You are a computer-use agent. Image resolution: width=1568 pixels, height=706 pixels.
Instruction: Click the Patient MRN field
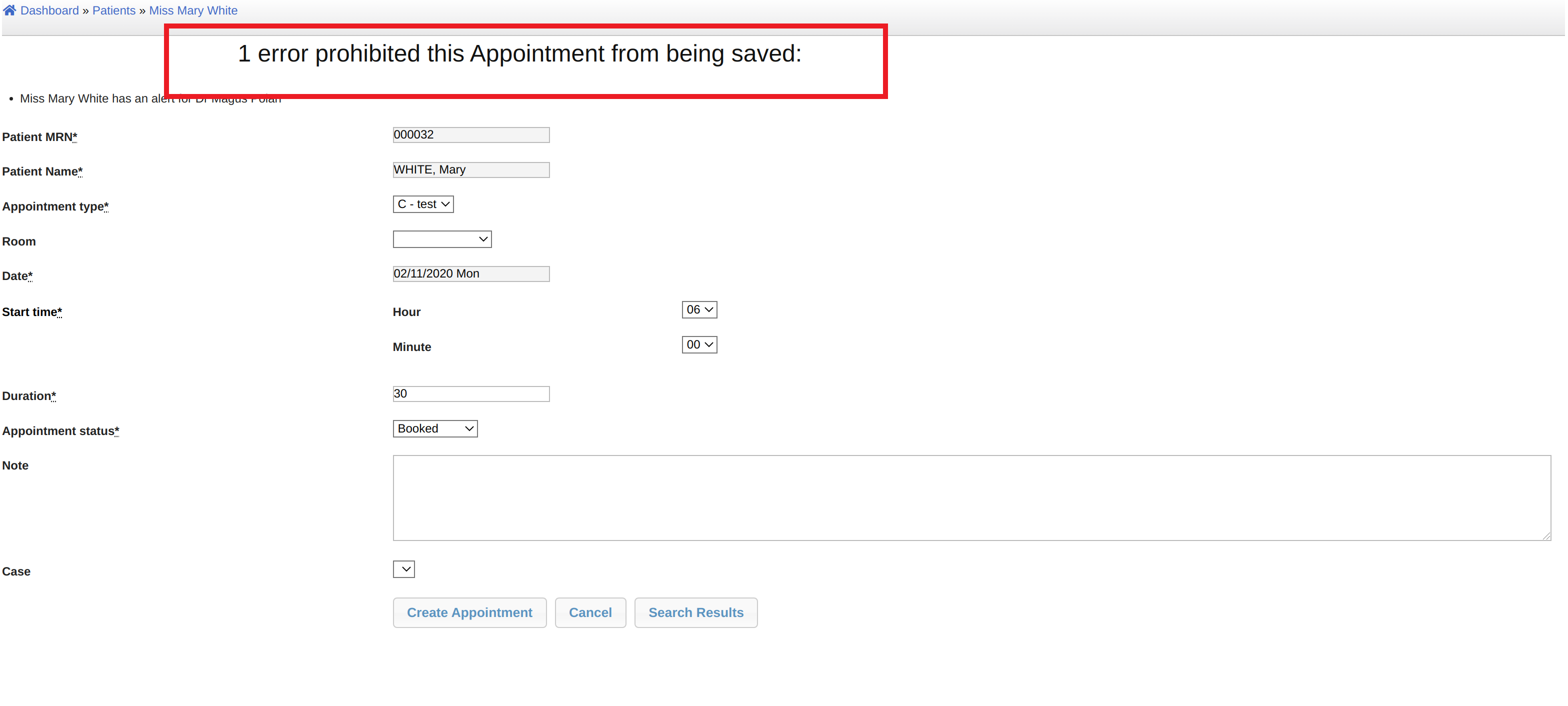click(x=470, y=134)
